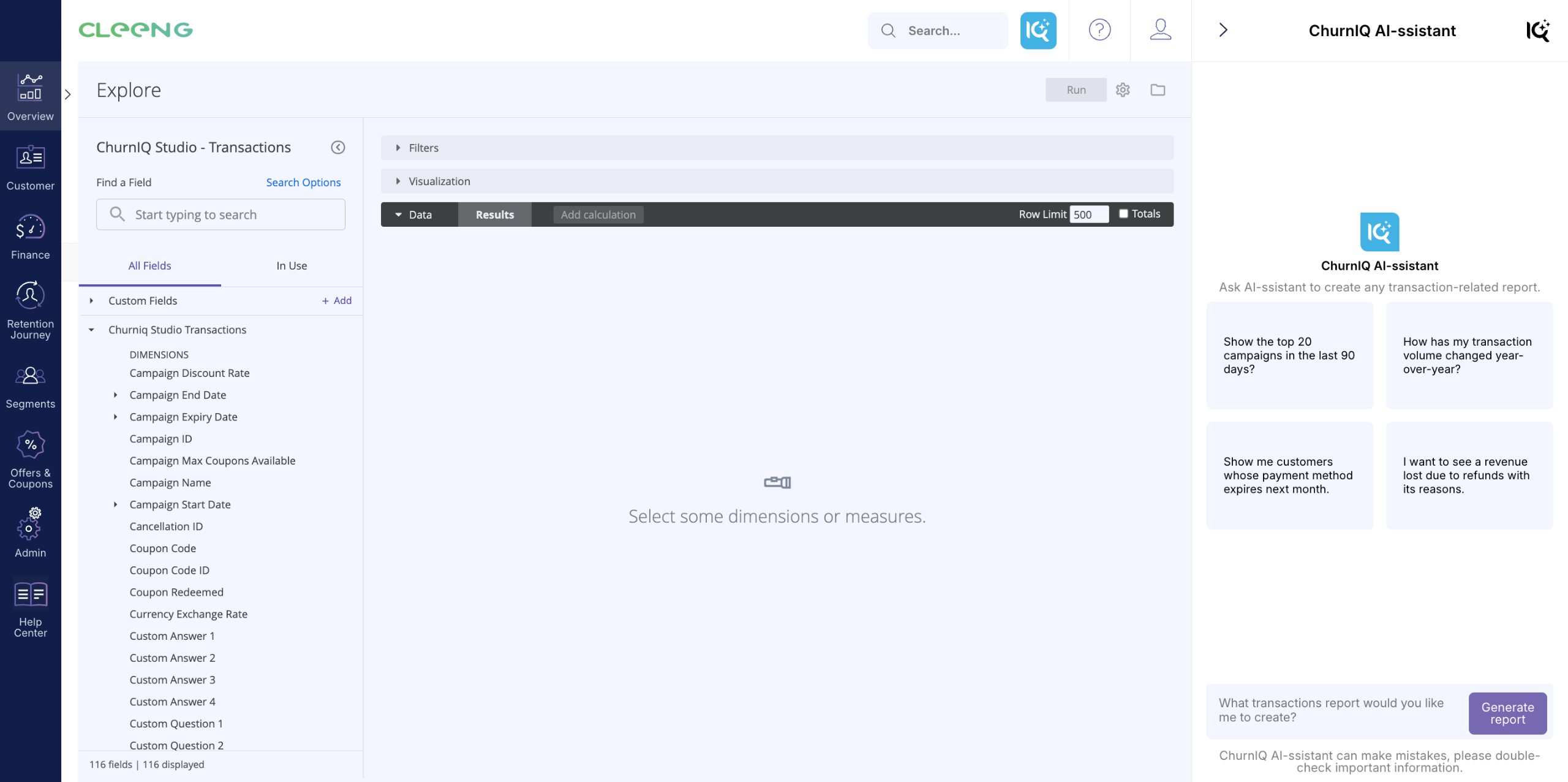The image size is (1568, 782).
Task: Open the Search Options link
Action: pos(303,183)
